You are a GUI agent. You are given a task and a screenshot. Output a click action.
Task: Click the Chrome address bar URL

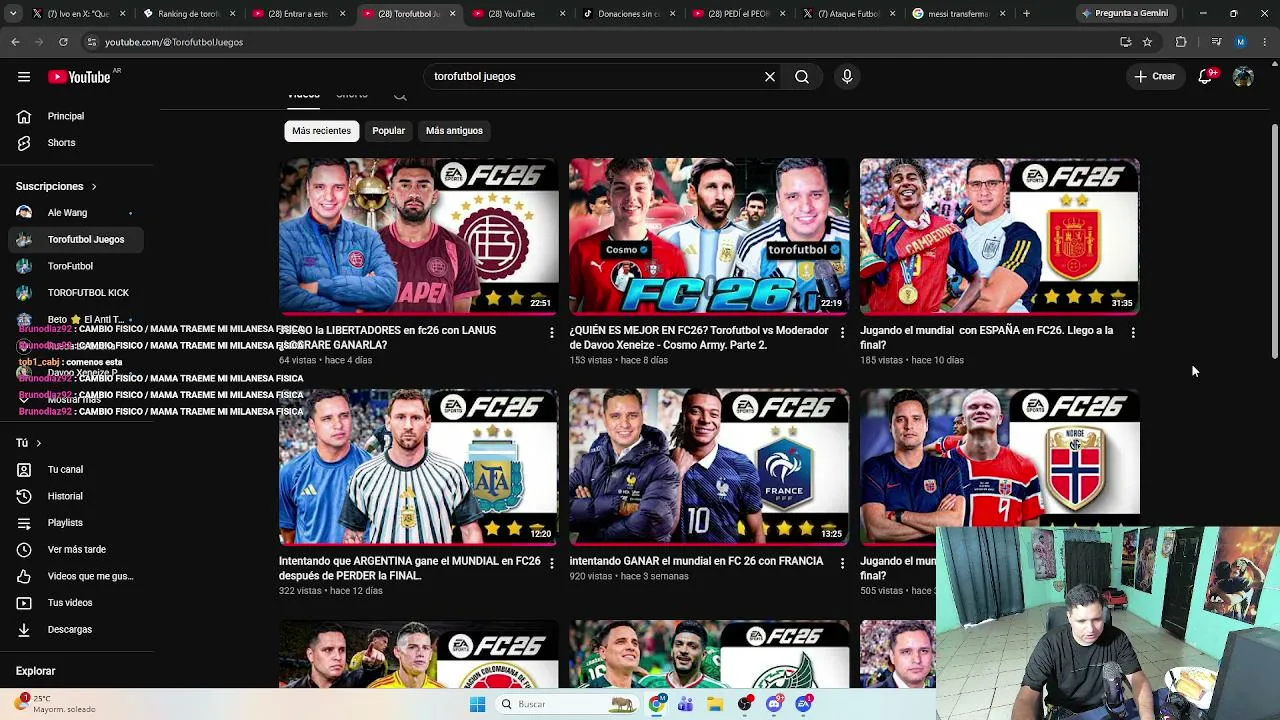[x=174, y=42]
